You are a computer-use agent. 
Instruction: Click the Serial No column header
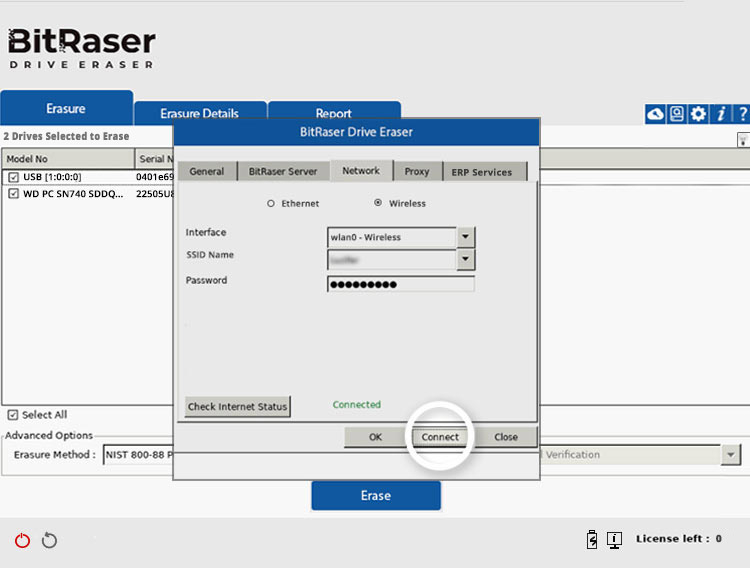tap(154, 159)
